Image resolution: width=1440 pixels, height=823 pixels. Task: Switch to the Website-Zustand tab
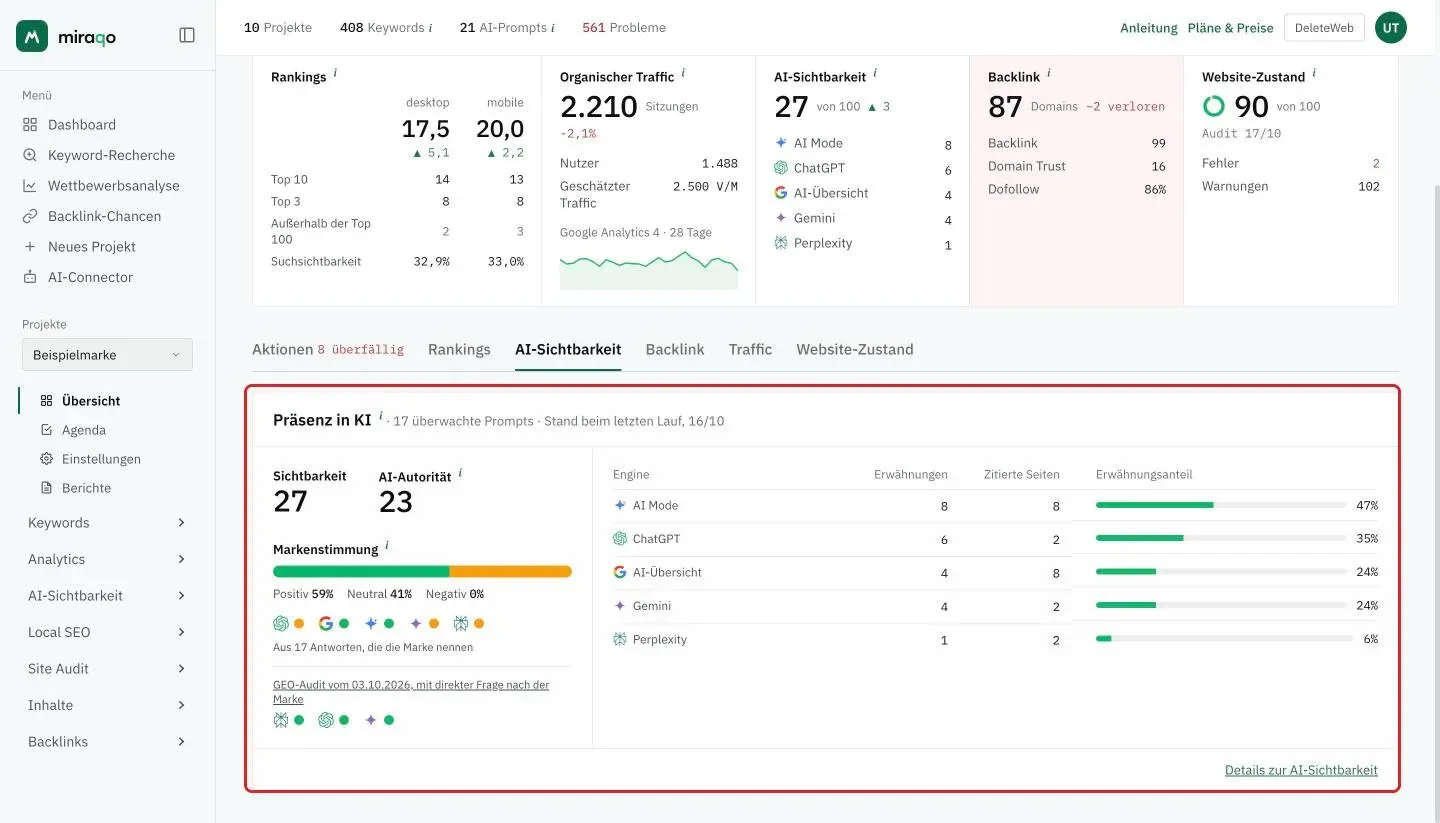[x=855, y=350]
